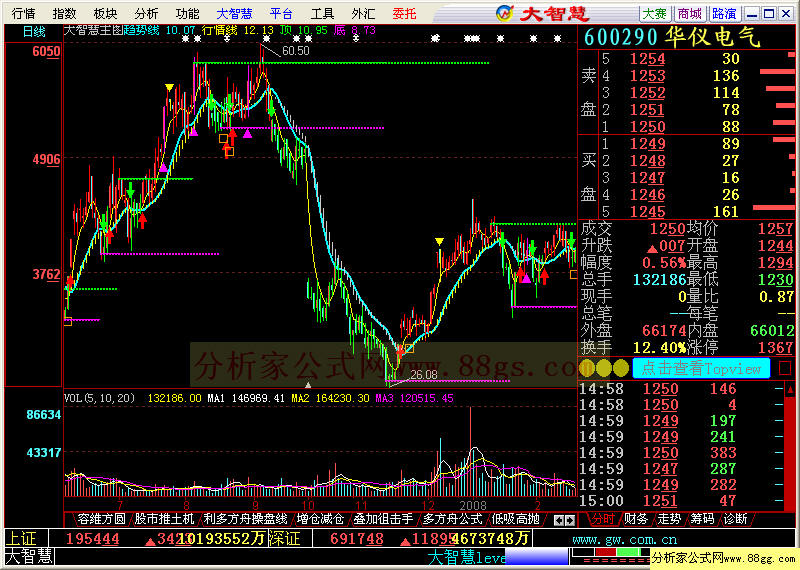This screenshot has width=800, height=570.
Task: Open the red 委托 menu
Action: pyautogui.click(x=404, y=14)
